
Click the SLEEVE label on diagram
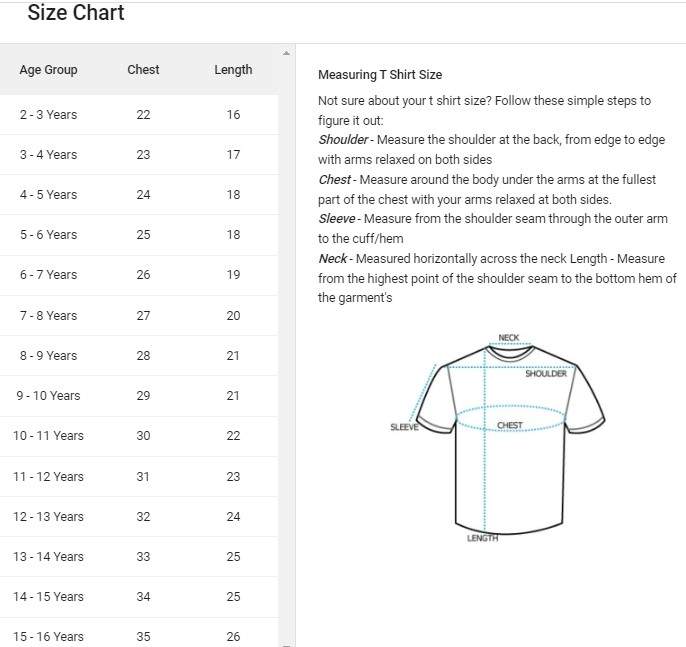[x=404, y=427]
